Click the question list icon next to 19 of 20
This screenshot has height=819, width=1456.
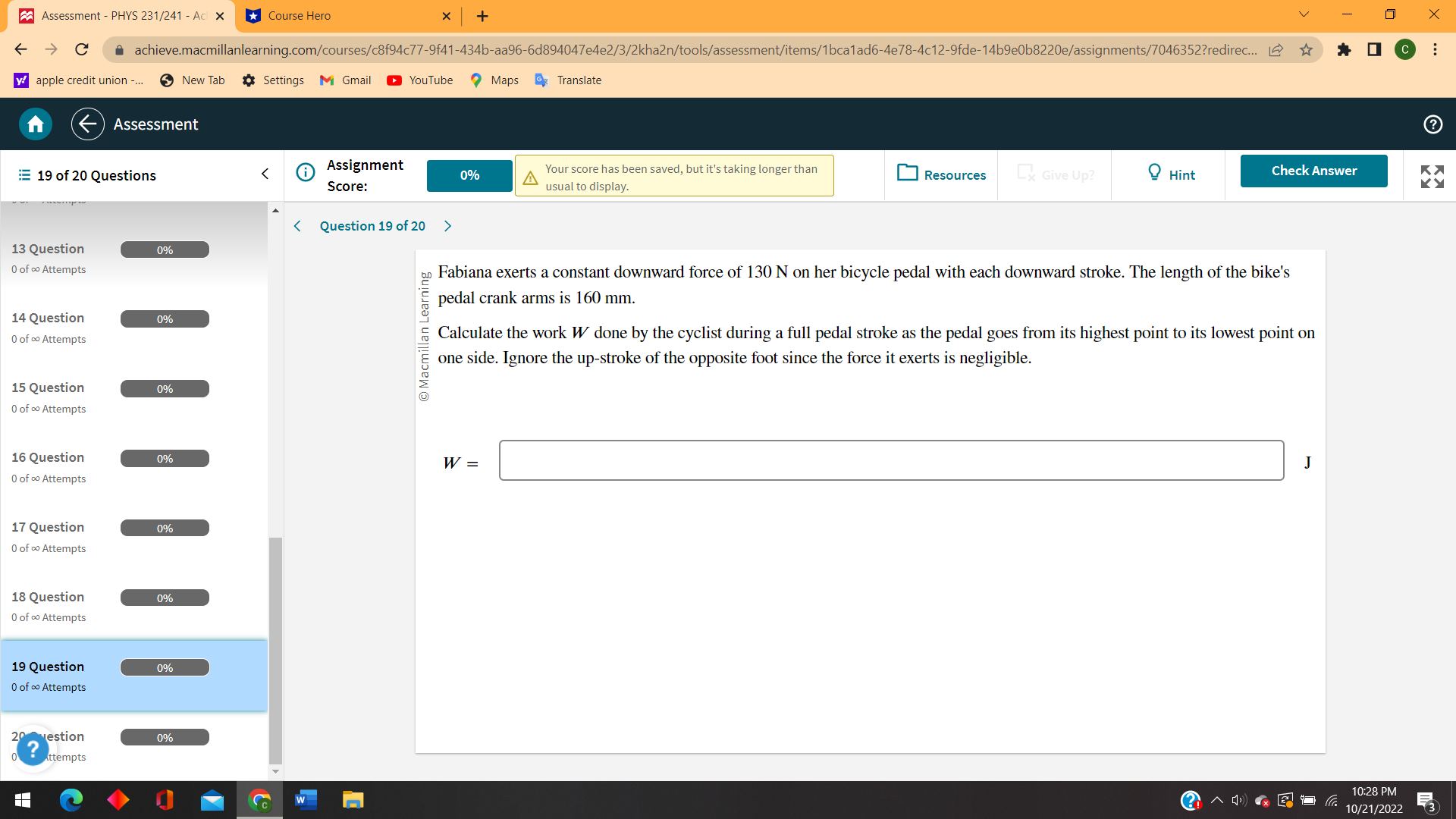22,175
